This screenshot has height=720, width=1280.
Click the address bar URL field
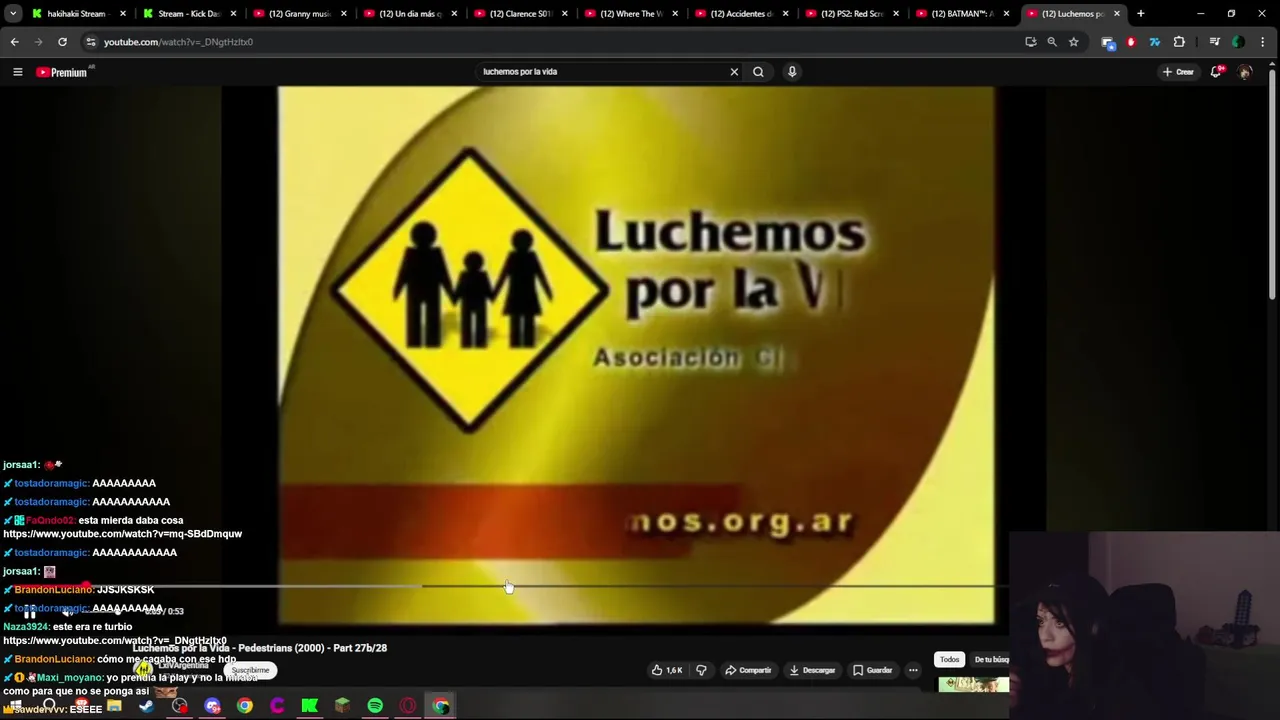point(550,42)
